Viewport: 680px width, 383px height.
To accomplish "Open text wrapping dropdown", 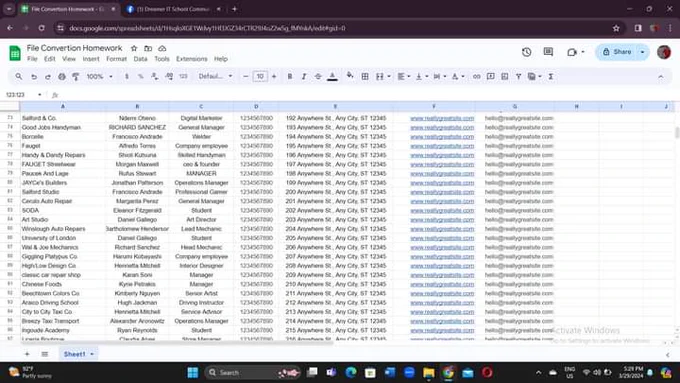I will pos(440,76).
